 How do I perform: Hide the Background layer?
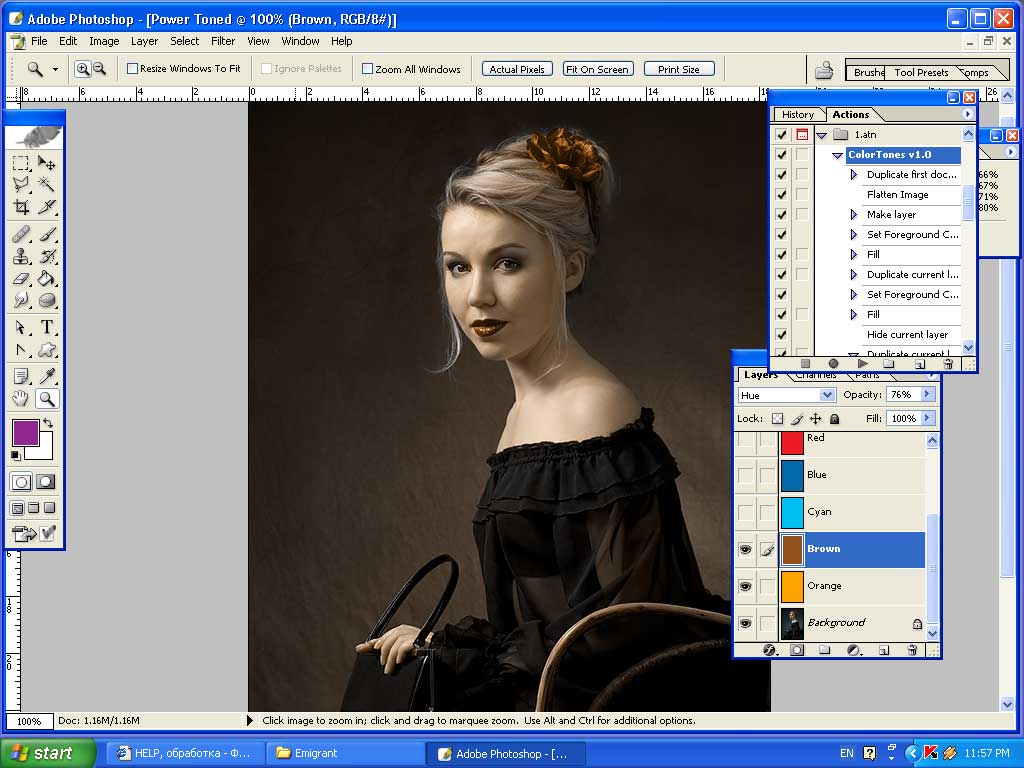click(x=745, y=623)
